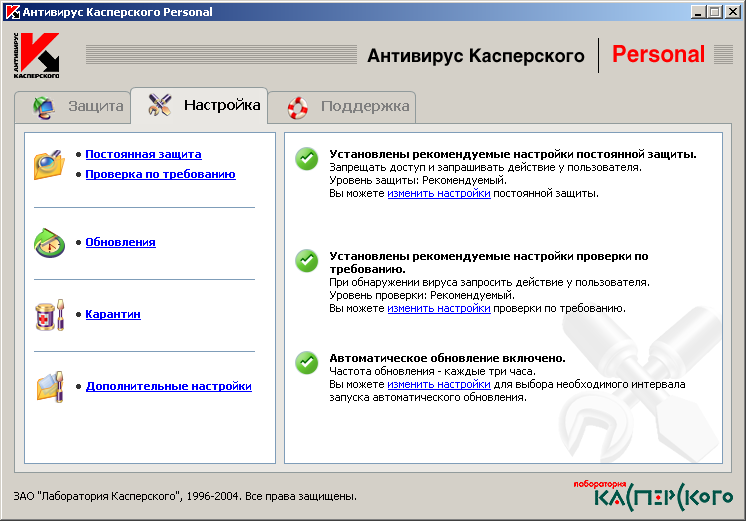Maximize the Антивирус Касперского window
This screenshot has height=521, width=746.
pos(714,12)
